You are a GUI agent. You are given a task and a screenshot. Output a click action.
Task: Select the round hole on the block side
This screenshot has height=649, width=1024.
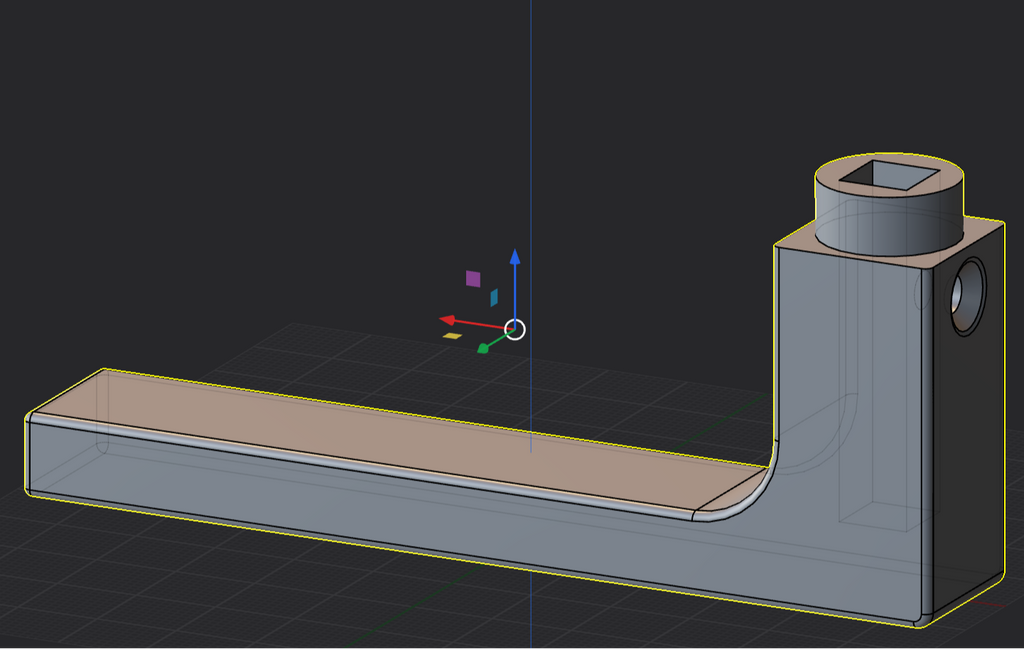967,297
